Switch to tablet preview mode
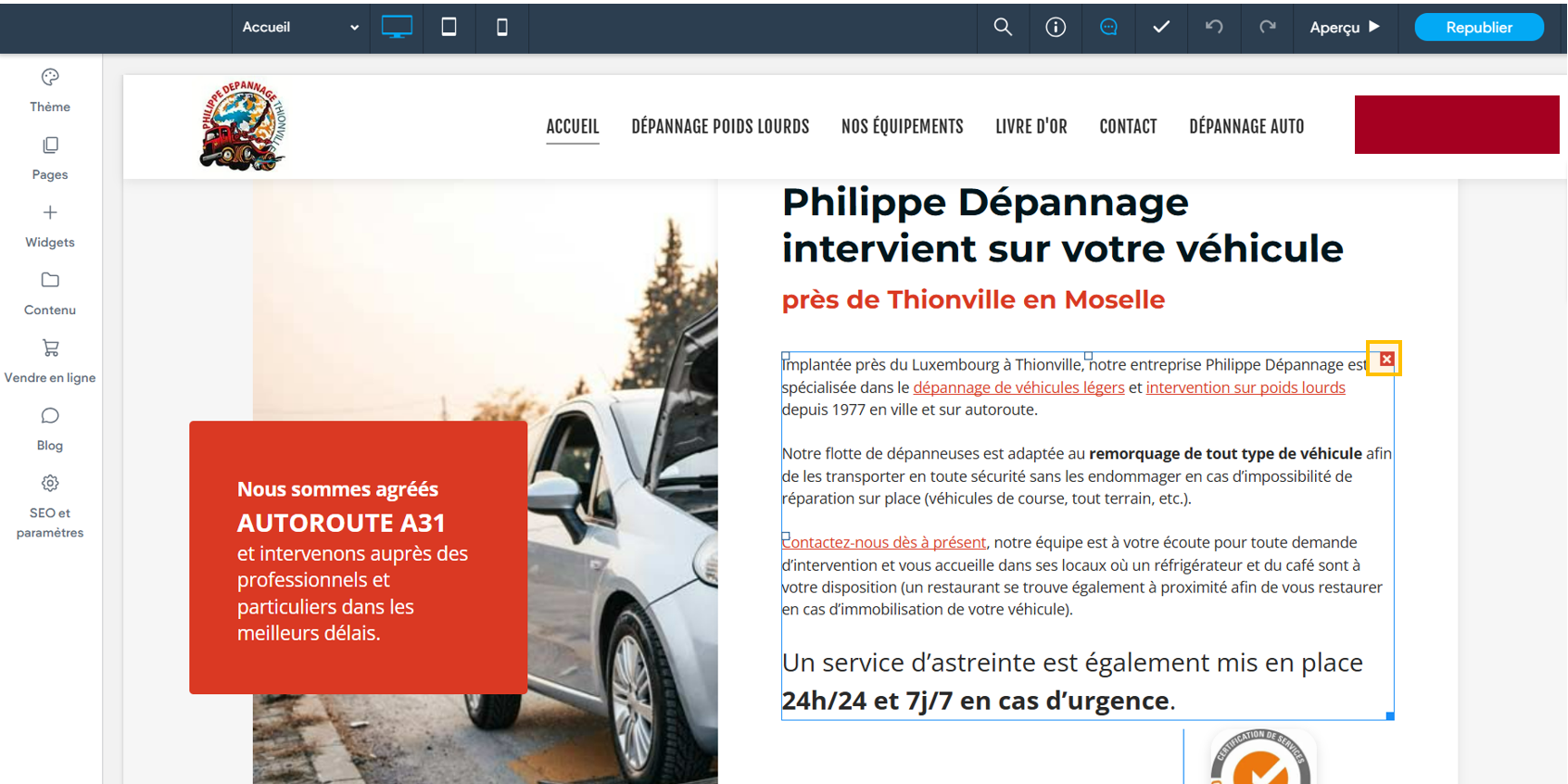1568x784 pixels. (x=449, y=27)
